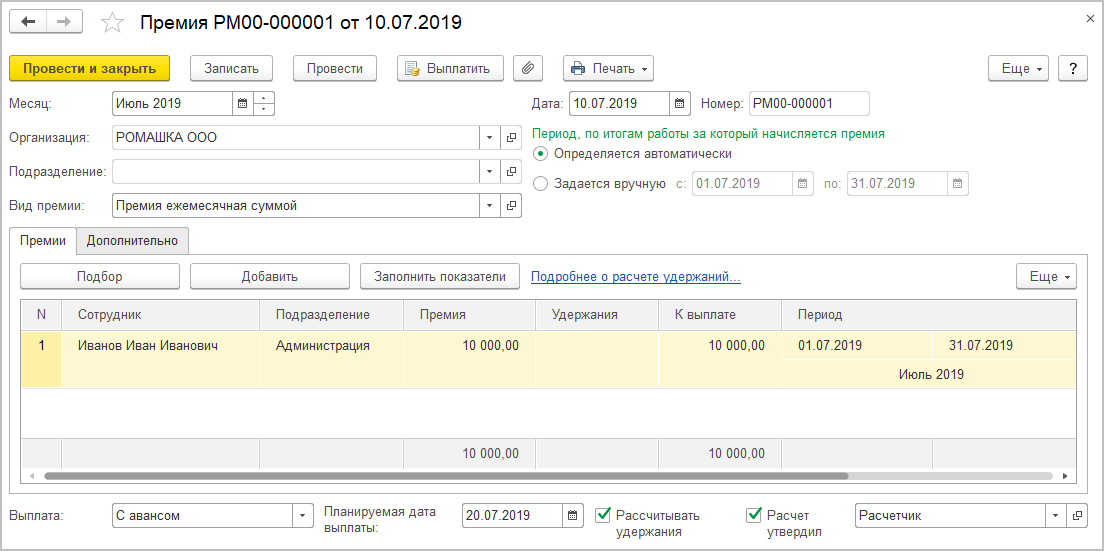Click the paperclip attachments icon

(x=528, y=68)
